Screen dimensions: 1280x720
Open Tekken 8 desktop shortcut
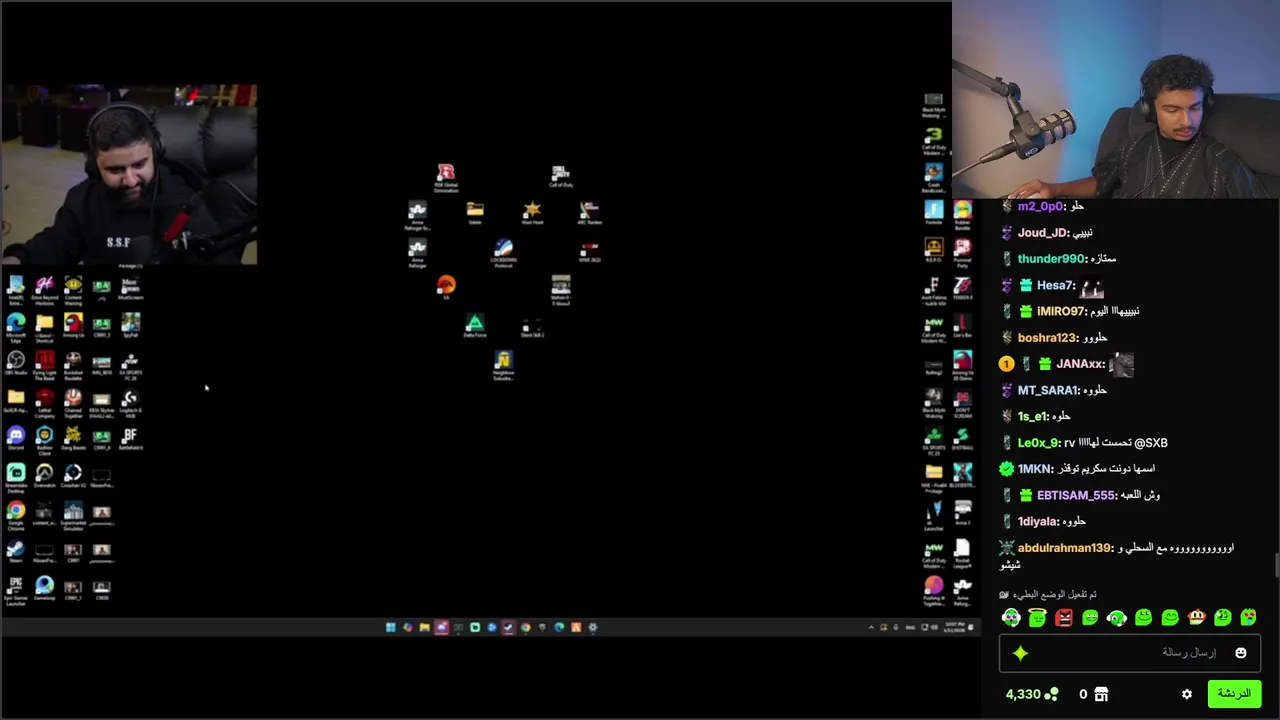point(962,289)
